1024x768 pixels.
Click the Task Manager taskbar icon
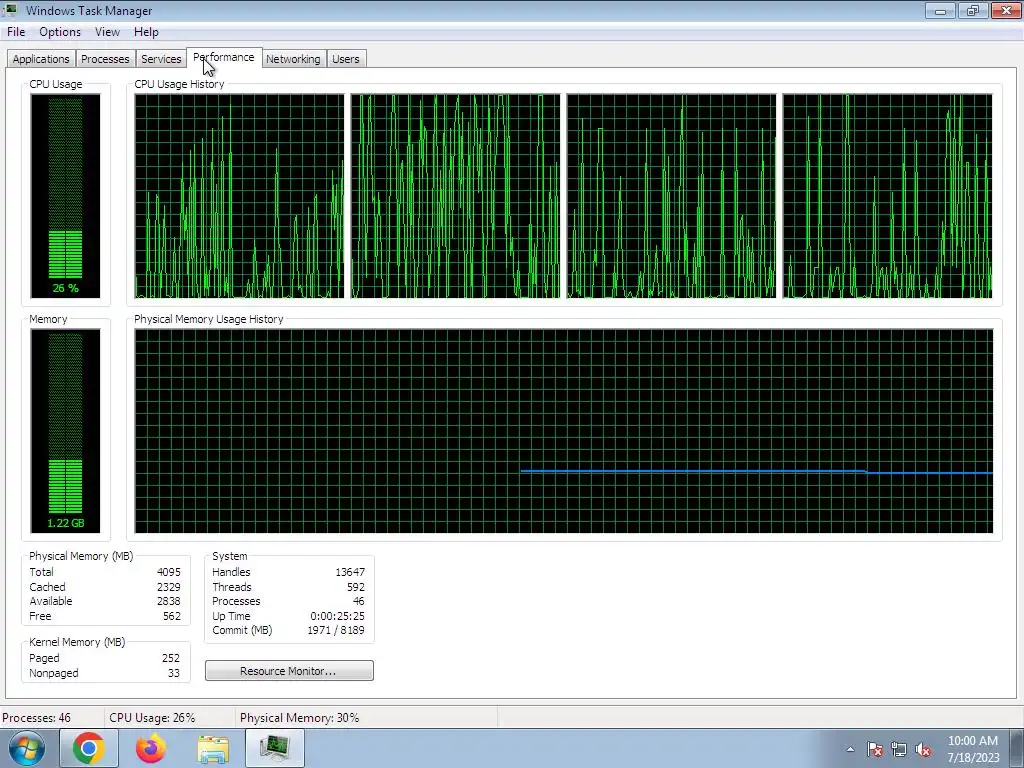[275, 748]
